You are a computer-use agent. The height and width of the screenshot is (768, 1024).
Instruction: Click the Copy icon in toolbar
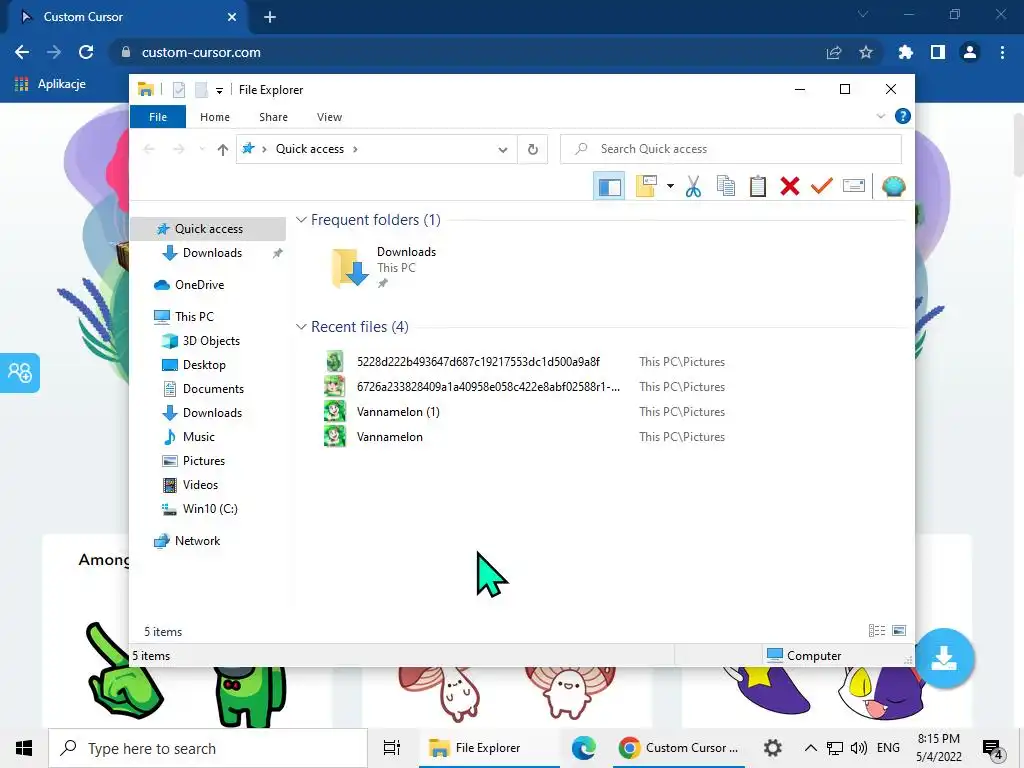(x=726, y=187)
